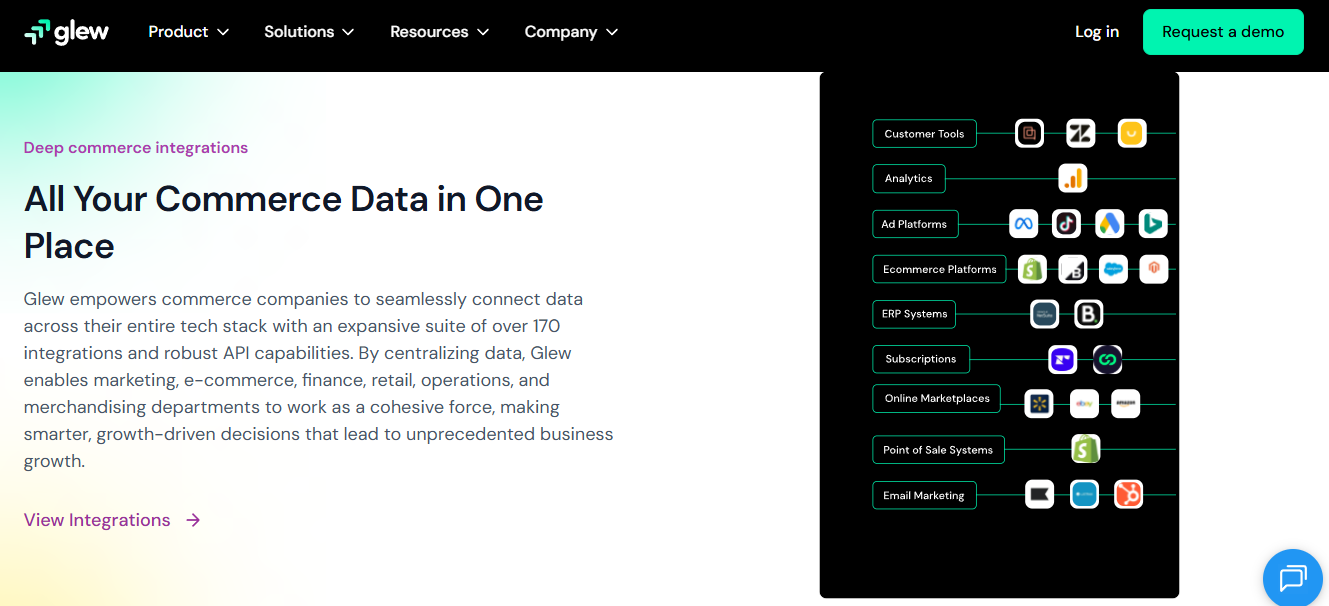Click the blue icon in Email Marketing row

click(x=1085, y=494)
